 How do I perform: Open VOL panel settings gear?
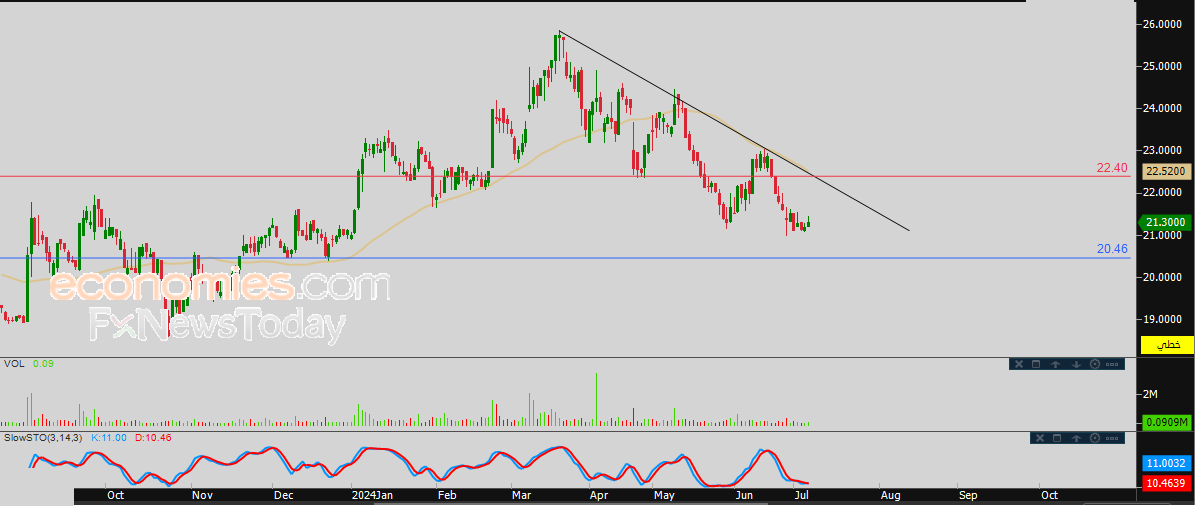tap(1095, 364)
